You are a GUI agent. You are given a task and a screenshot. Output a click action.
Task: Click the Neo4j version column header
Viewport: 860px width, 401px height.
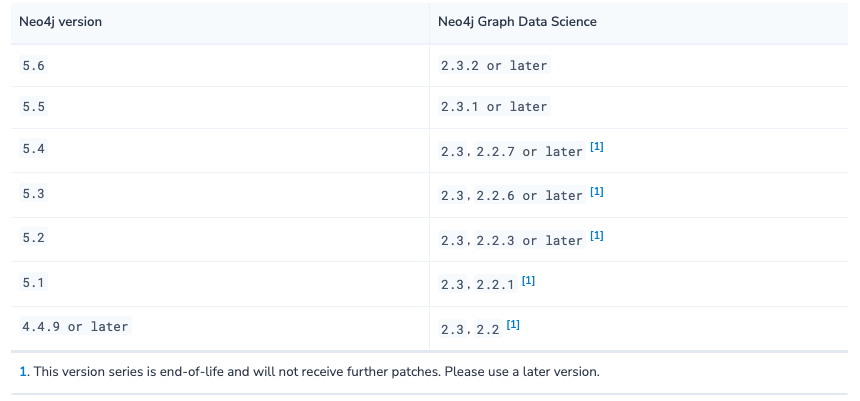coord(60,22)
